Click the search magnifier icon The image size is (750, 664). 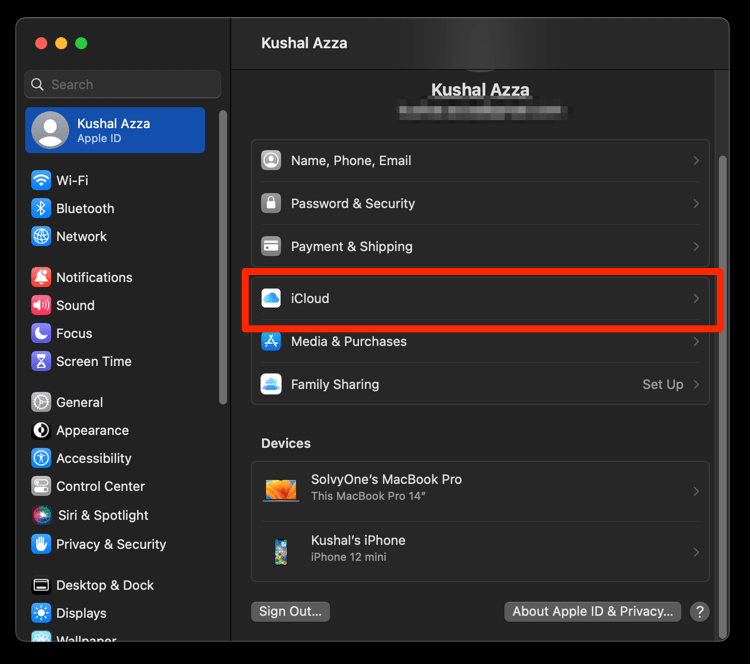(x=37, y=85)
